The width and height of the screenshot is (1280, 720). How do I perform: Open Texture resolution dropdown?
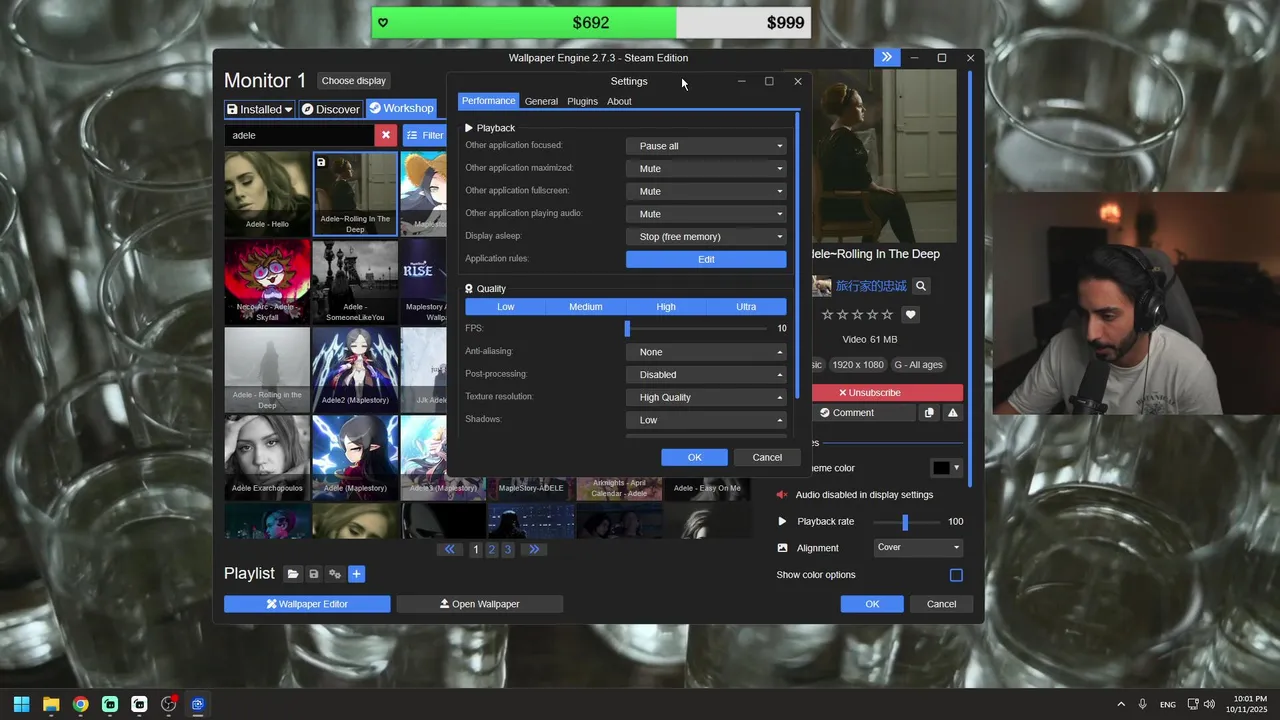point(706,398)
